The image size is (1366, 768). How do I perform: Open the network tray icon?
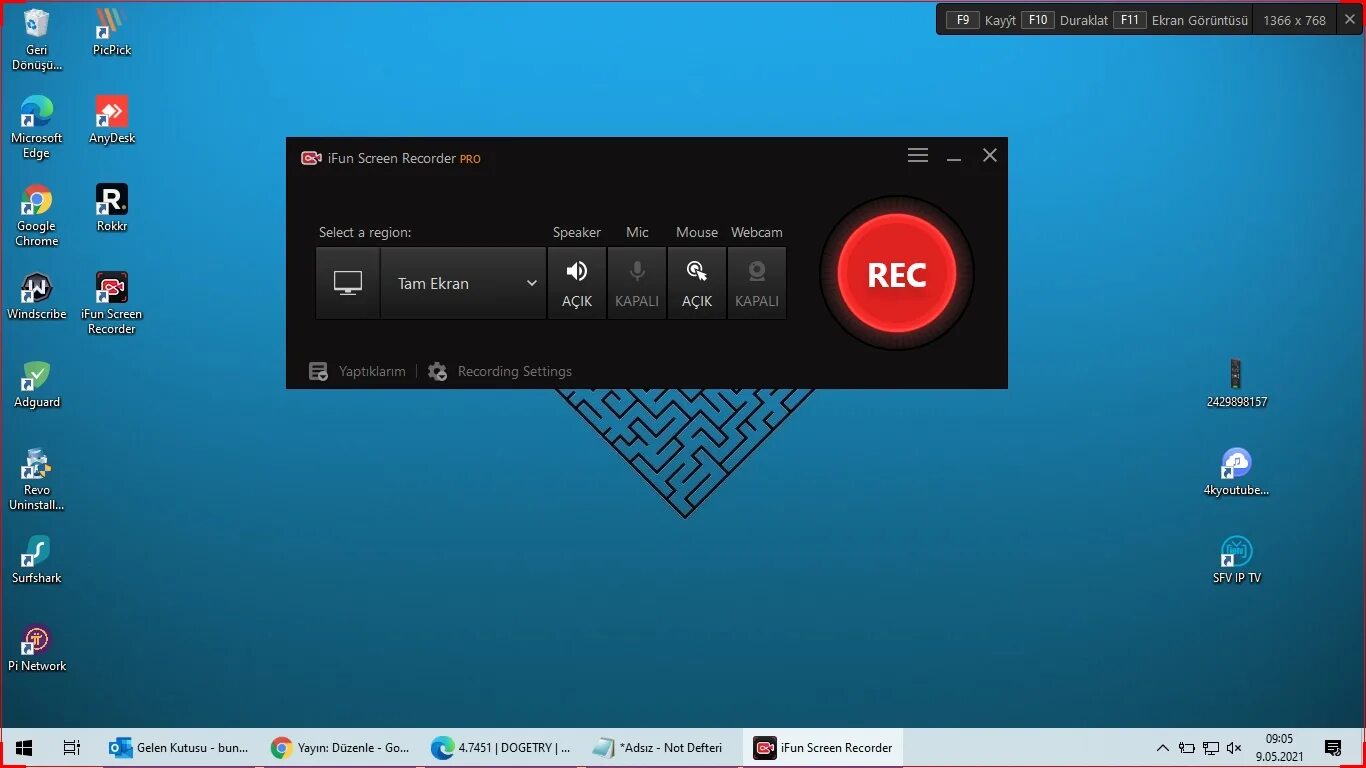tap(1210, 748)
